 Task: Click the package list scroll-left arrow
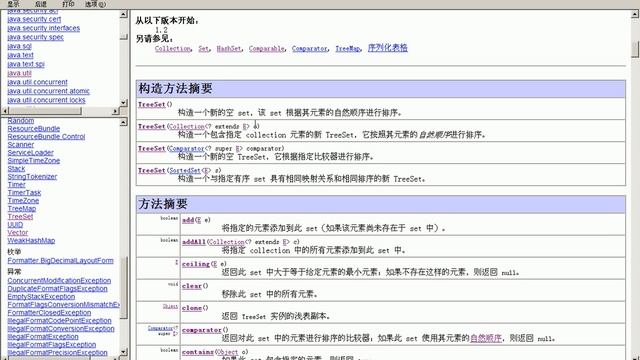point(5,111)
